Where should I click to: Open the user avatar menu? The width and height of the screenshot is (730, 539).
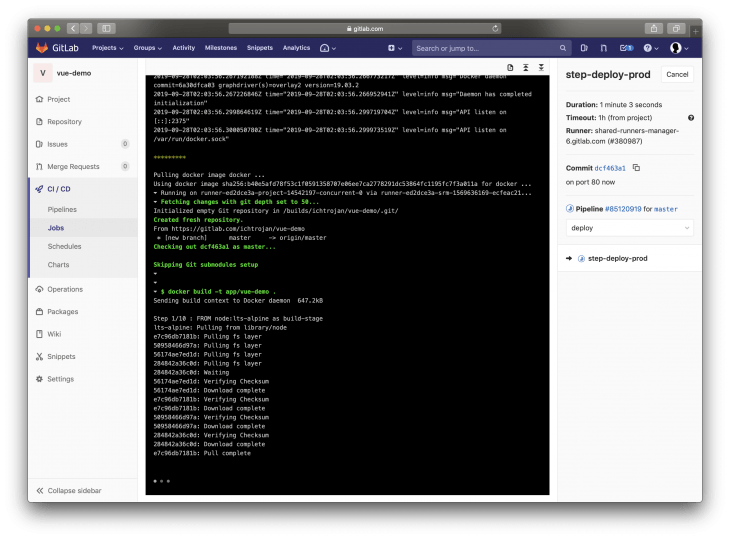[x=678, y=47]
